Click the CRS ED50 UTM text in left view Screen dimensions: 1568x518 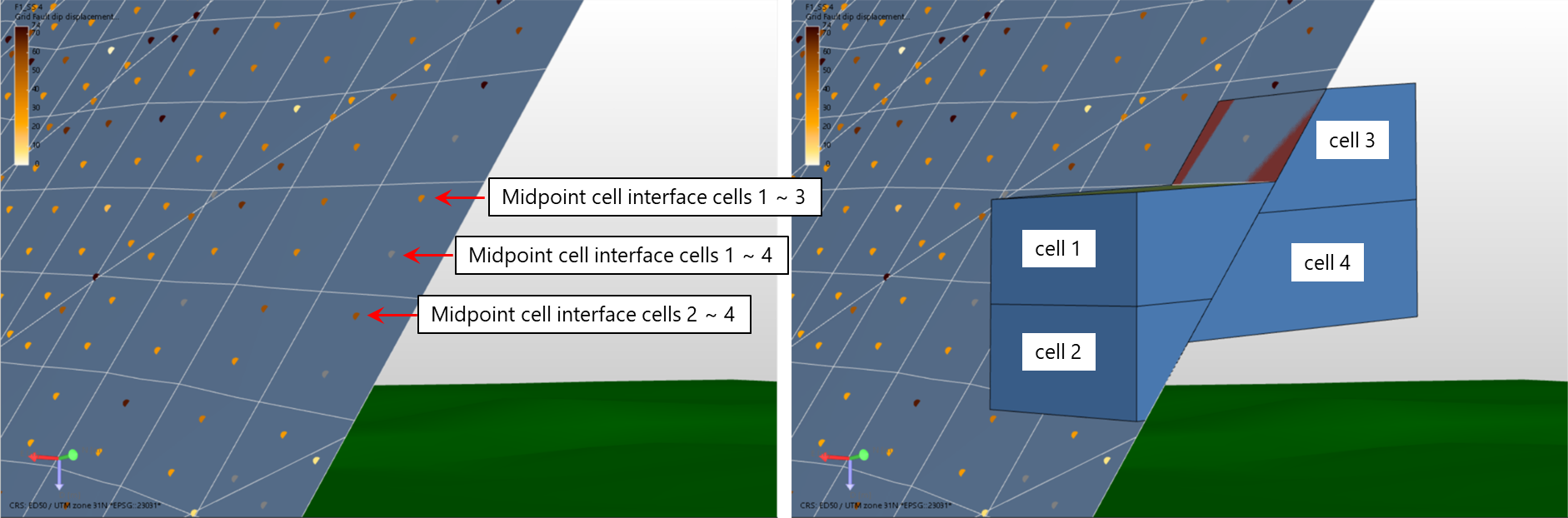(84, 506)
